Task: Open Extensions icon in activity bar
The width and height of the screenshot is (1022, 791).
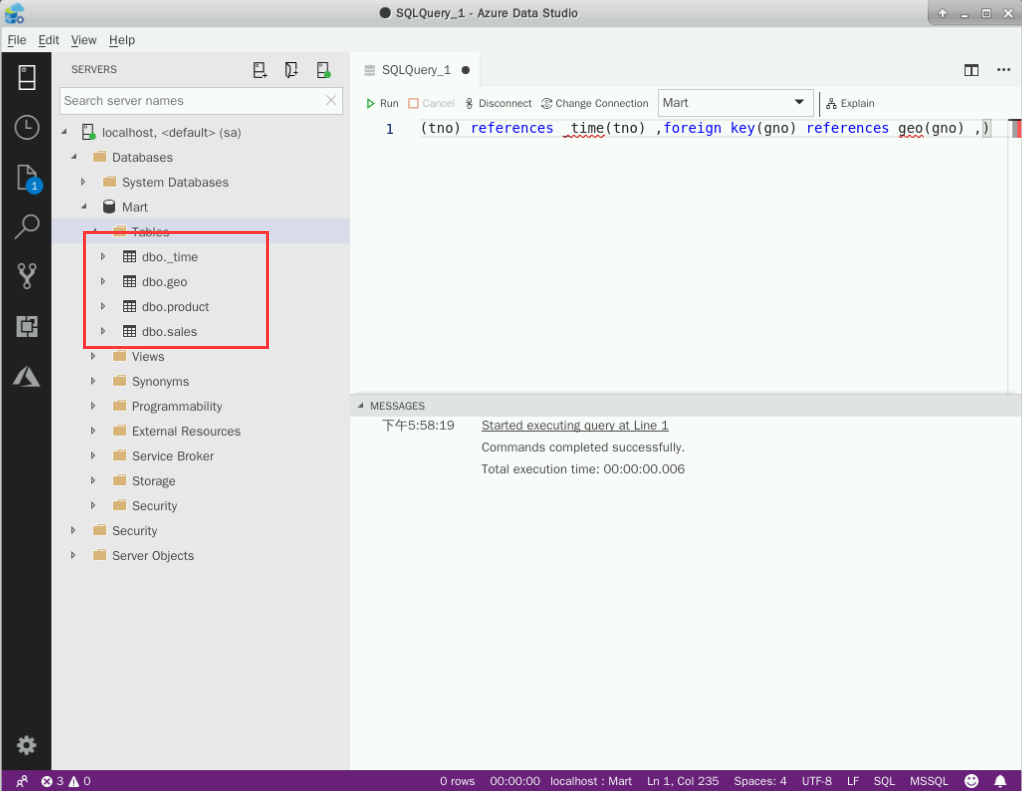Action: tap(27, 326)
